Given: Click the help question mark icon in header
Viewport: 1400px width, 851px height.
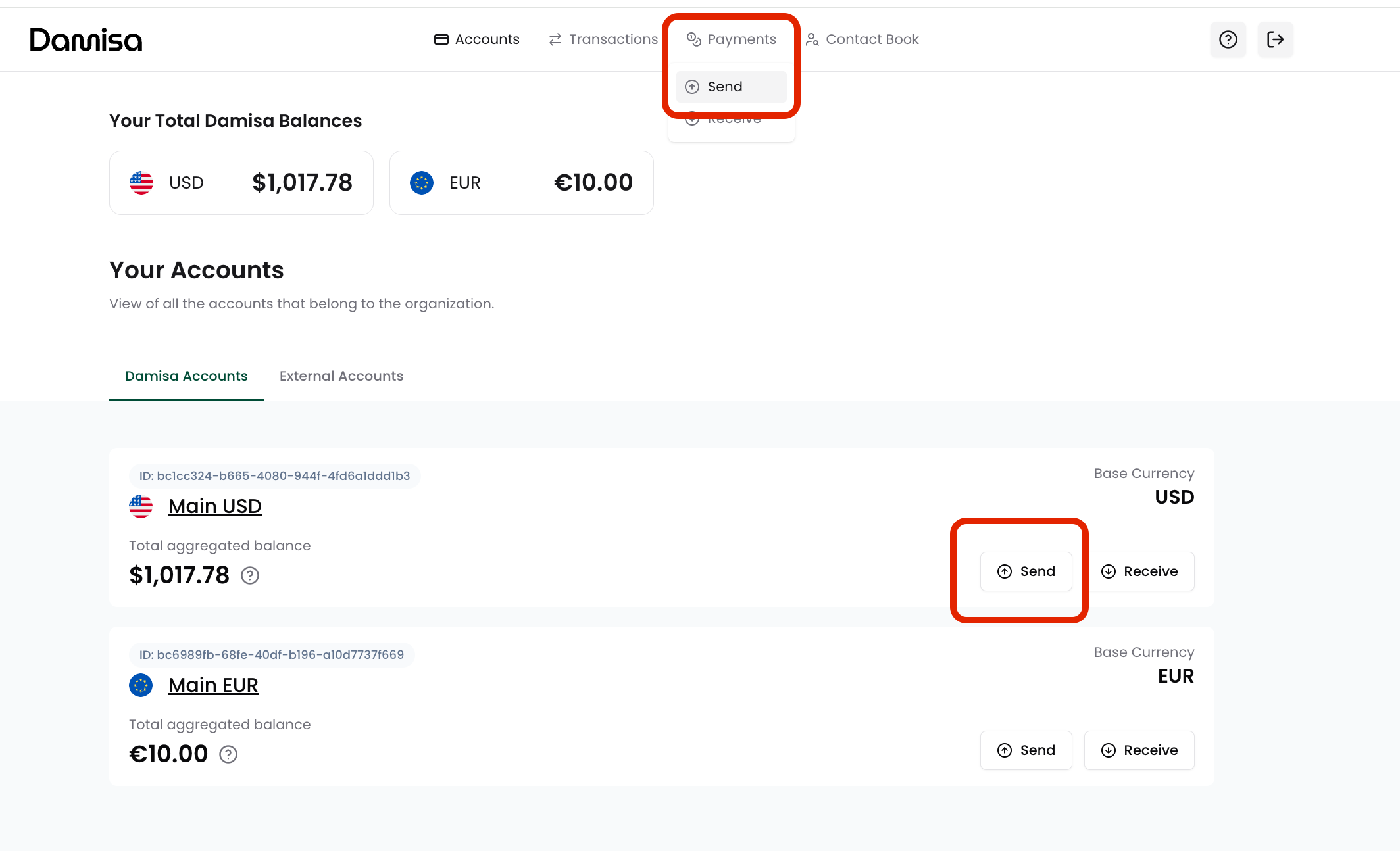Looking at the screenshot, I should click(1228, 39).
